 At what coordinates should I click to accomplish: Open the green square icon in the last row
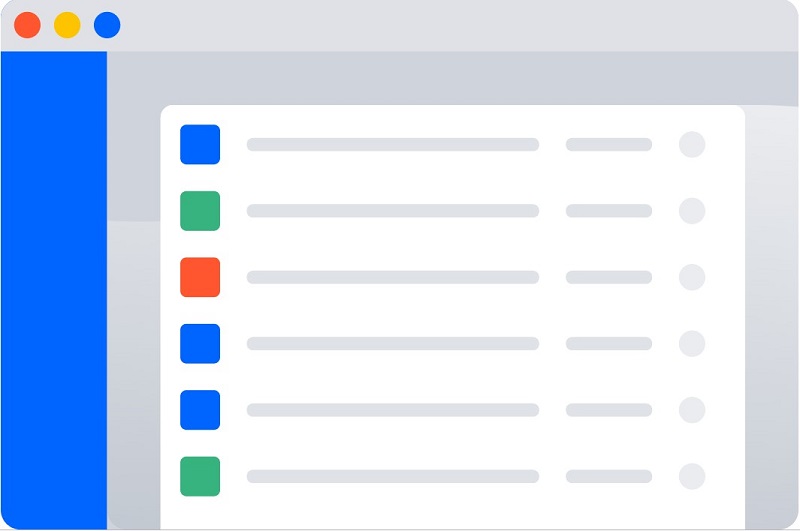coord(200,476)
